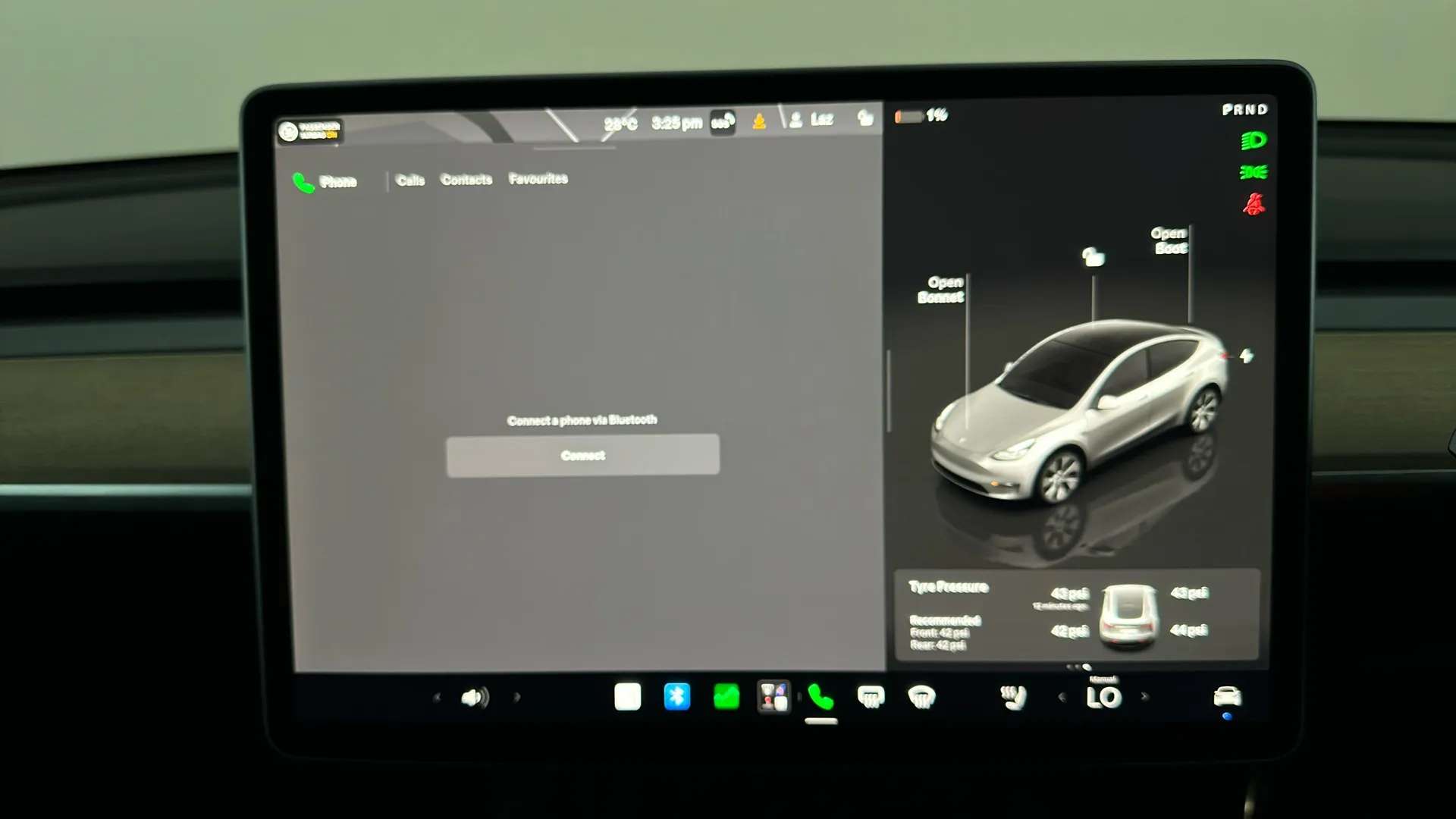Viewport: 1456px width, 819px height.
Task: Tap the green parking lights indicator
Action: (1254, 173)
